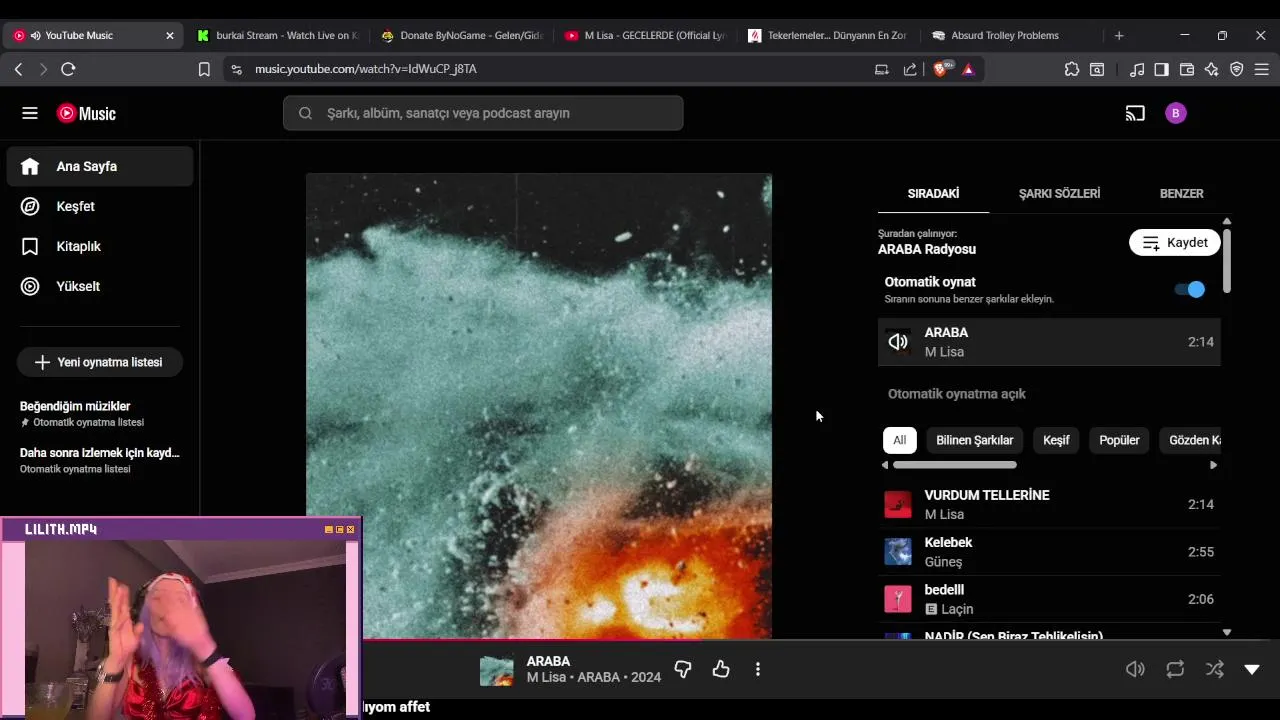Open the Brave Wallet icon

point(1187,69)
